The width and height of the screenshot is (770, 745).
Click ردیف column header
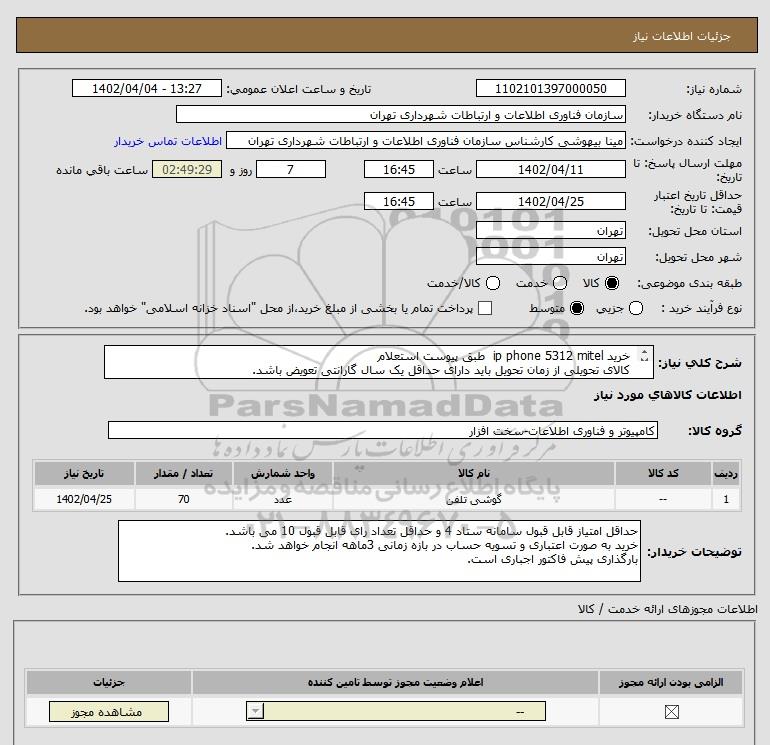(726, 473)
